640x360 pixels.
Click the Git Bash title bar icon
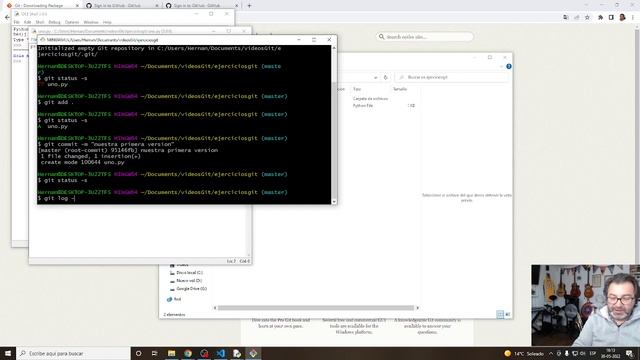coord(42,40)
